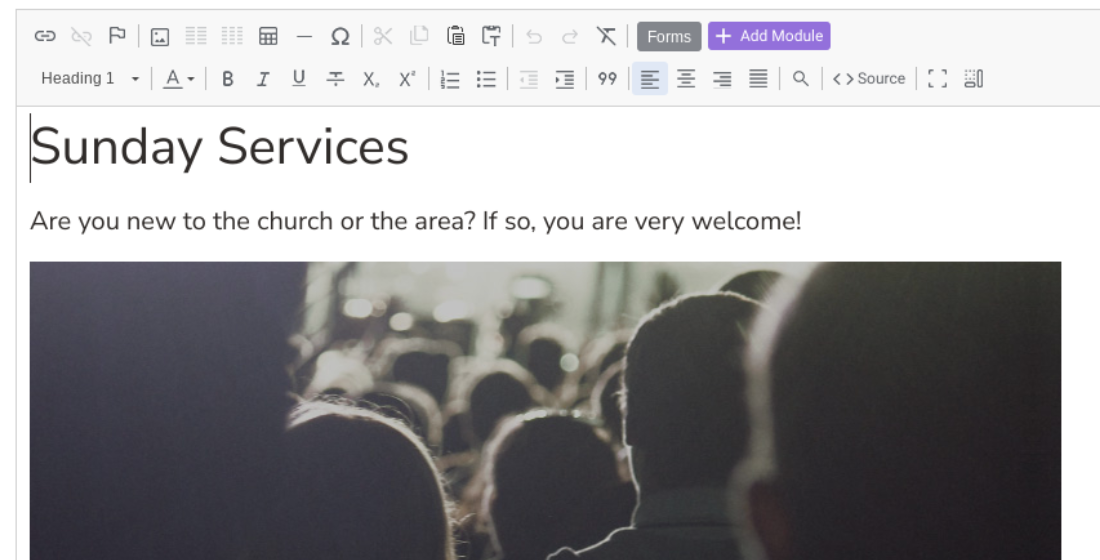This screenshot has height=560, width=1100.
Task: Toggle subscript formatting
Action: pyautogui.click(x=371, y=79)
